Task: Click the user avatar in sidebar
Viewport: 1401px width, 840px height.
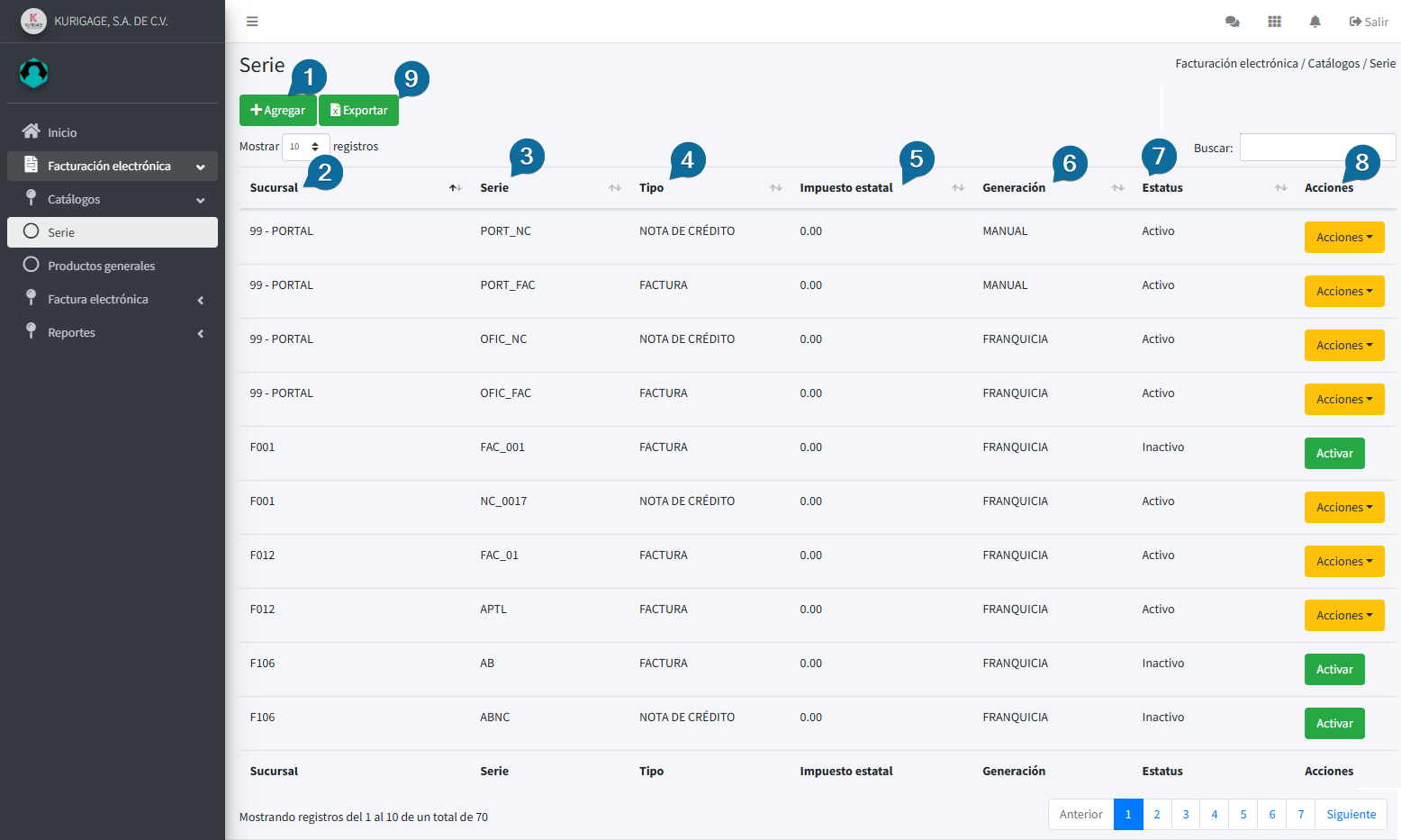Action: click(34, 73)
